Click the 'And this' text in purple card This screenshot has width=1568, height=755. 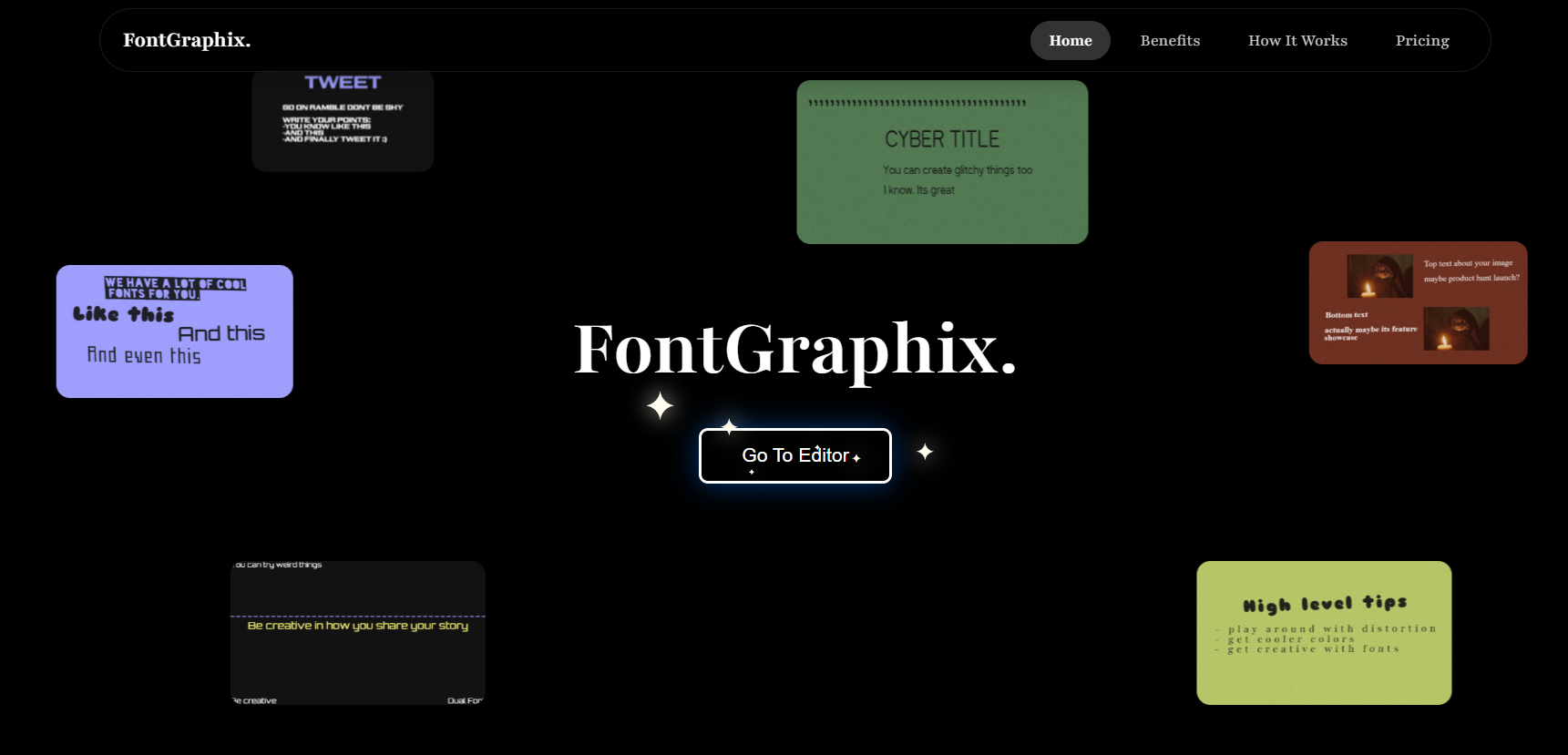(221, 334)
